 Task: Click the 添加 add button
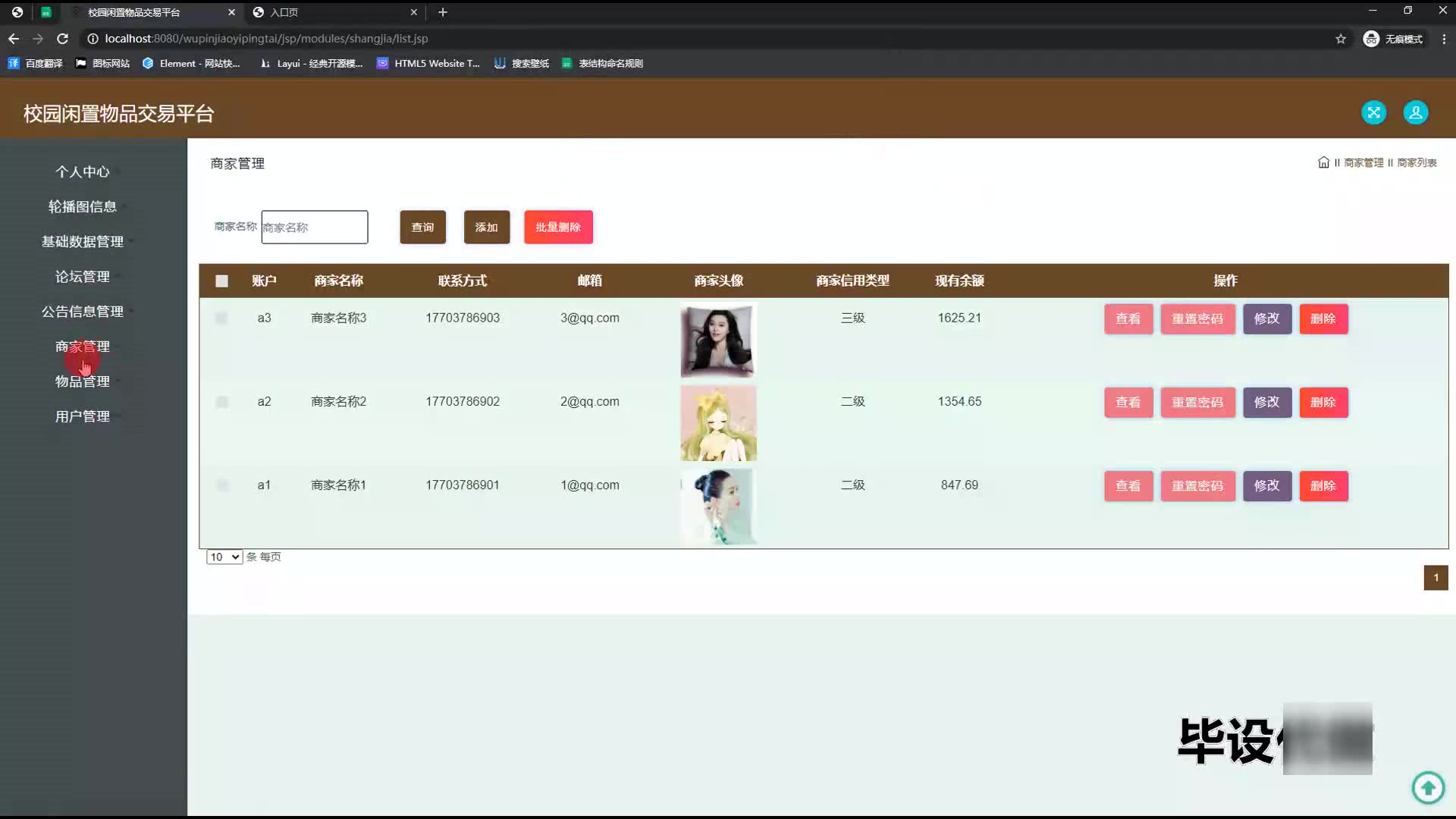point(487,227)
